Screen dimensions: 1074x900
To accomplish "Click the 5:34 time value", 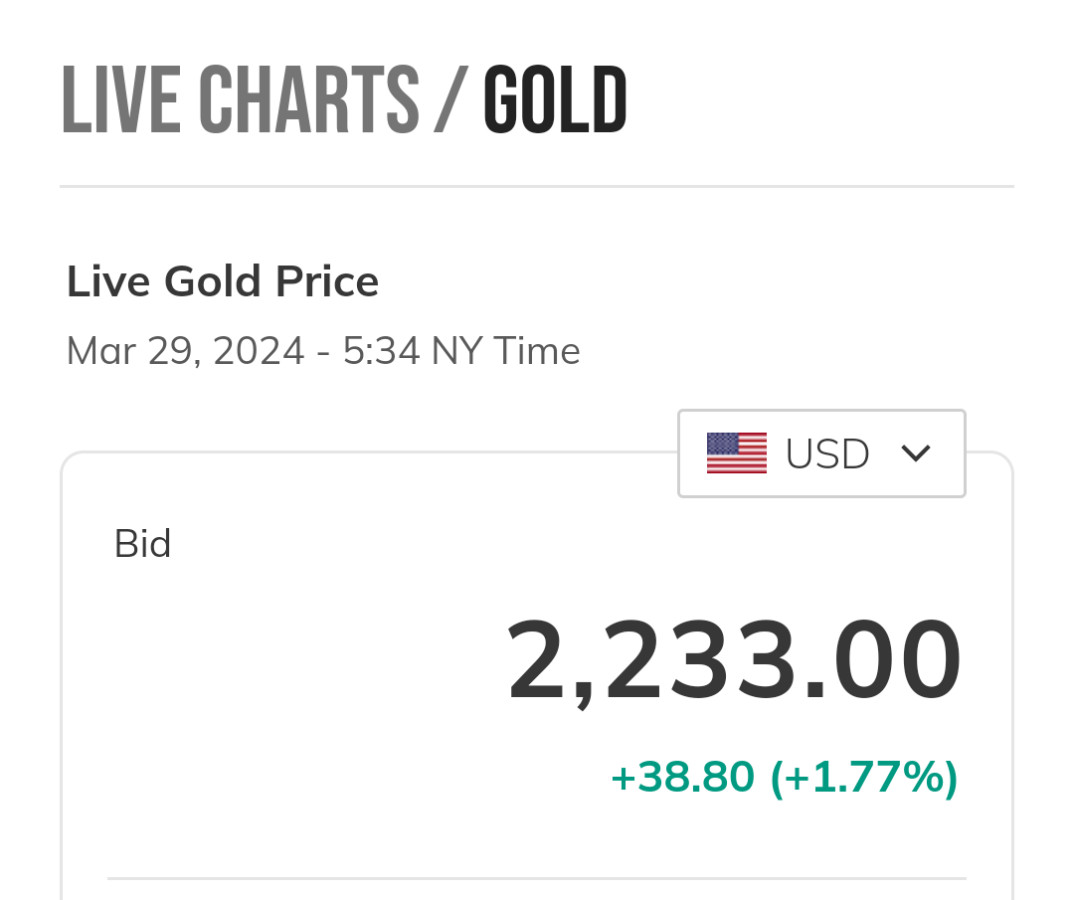I will [x=380, y=351].
